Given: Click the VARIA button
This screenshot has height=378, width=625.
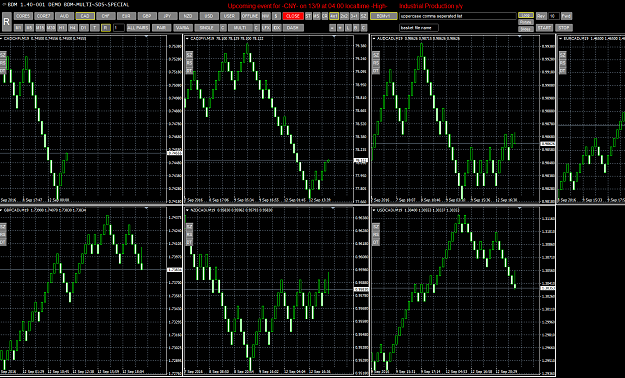Looking at the screenshot, I should click(183, 28).
